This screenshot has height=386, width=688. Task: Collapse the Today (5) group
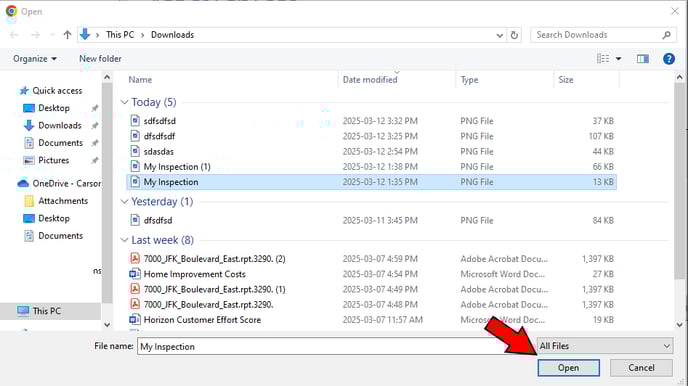pyautogui.click(x=125, y=102)
